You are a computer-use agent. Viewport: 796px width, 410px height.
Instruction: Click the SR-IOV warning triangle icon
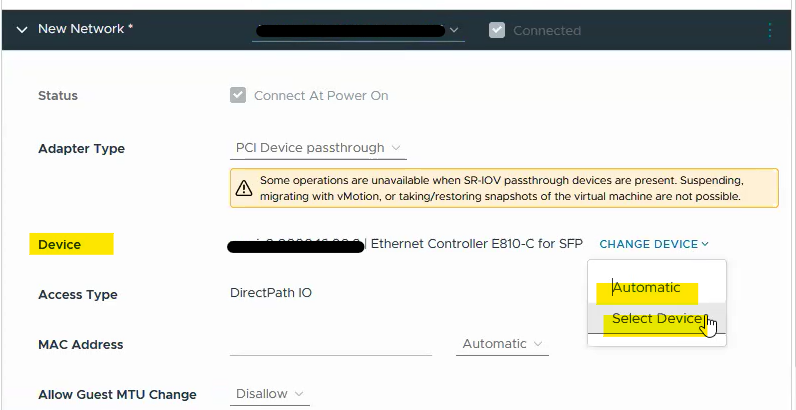(243, 188)
